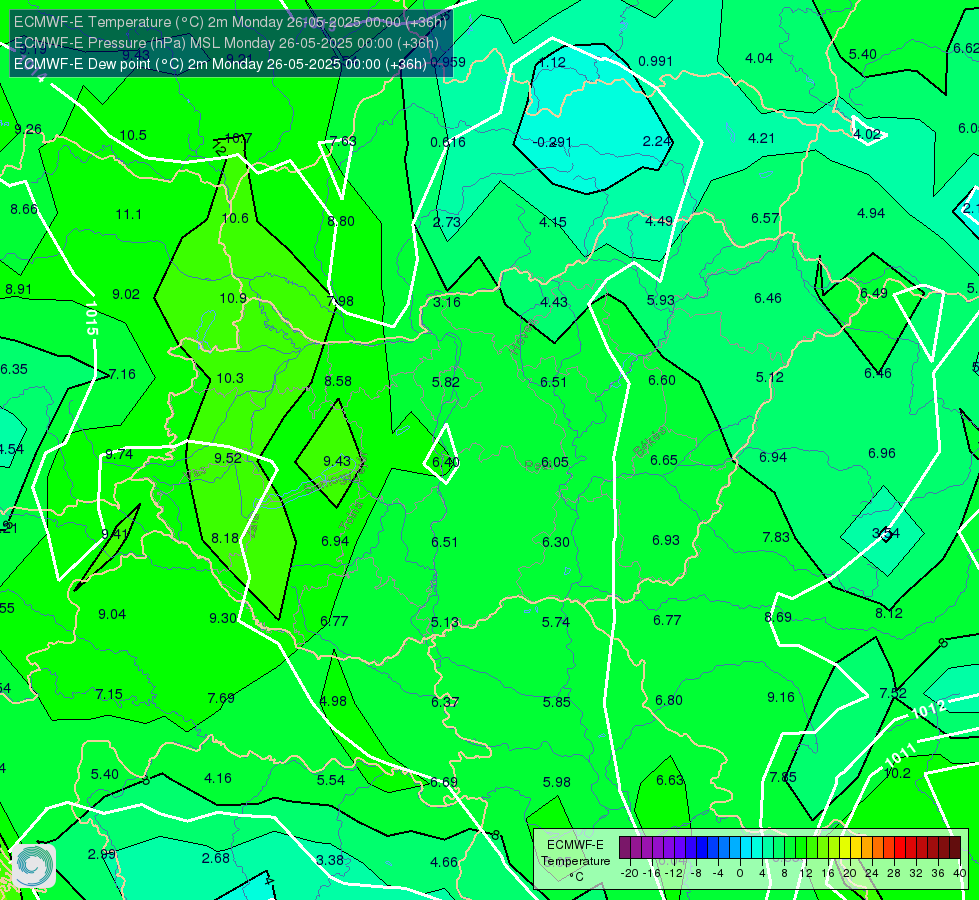Select the ECMWF-E Temperature 2m layer label

(x=230, y=22)
